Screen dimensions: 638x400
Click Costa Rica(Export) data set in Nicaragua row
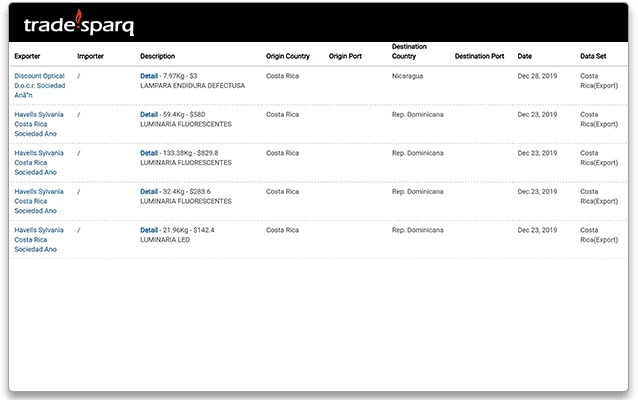pos(599,81)
